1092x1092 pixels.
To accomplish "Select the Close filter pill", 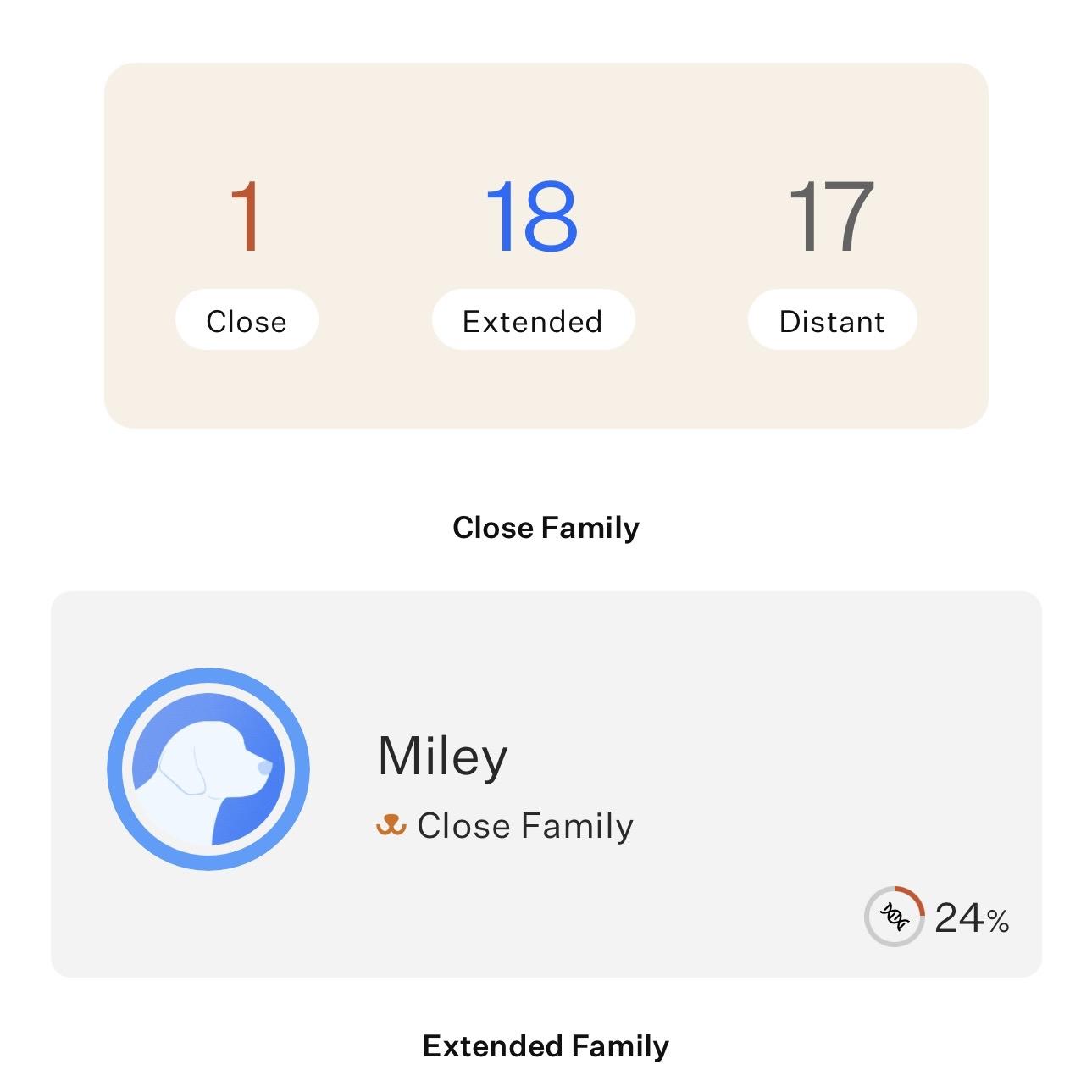I will [247, 321].
